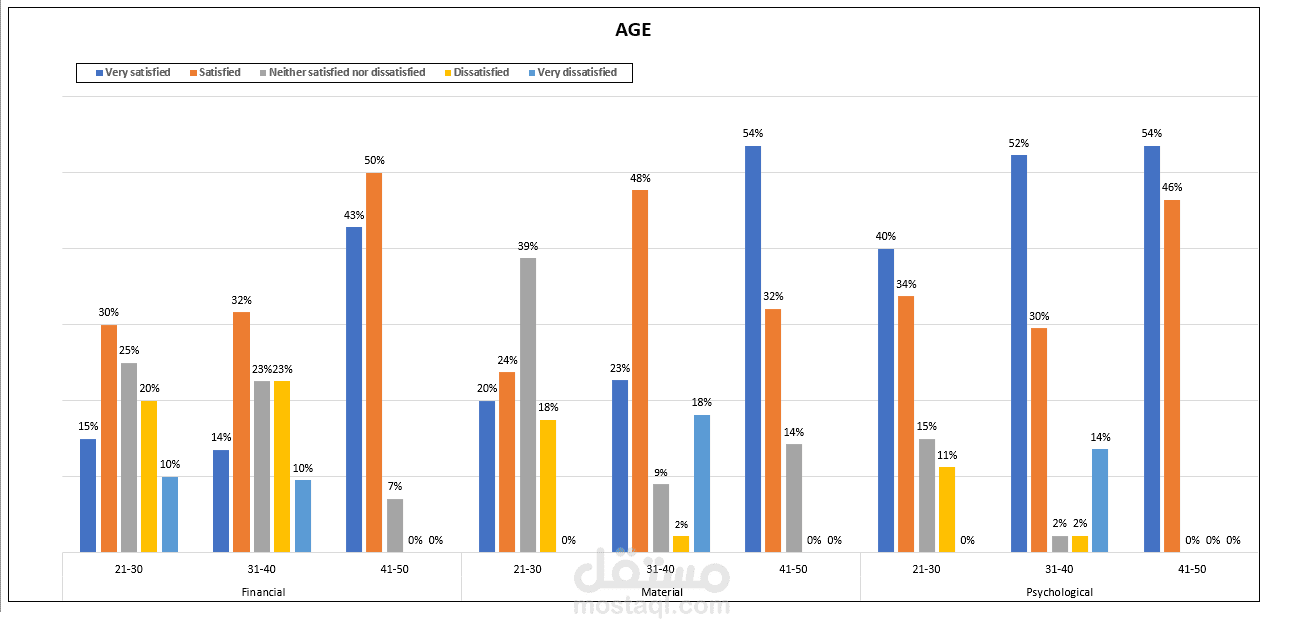Viewport: 1304px width, 632px height.
Task: Click the 11% yellow bar in Psychological 21-30
Action: [x=947, y=509]
